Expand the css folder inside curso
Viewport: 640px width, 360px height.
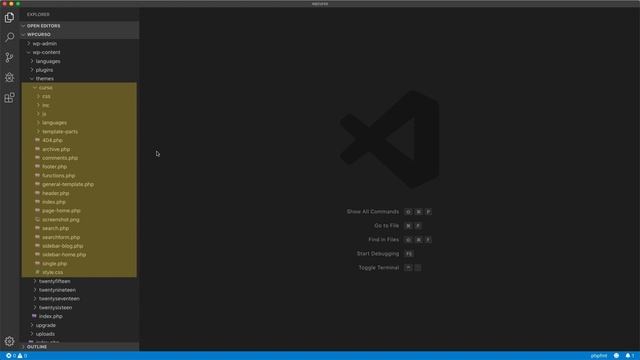80,96
